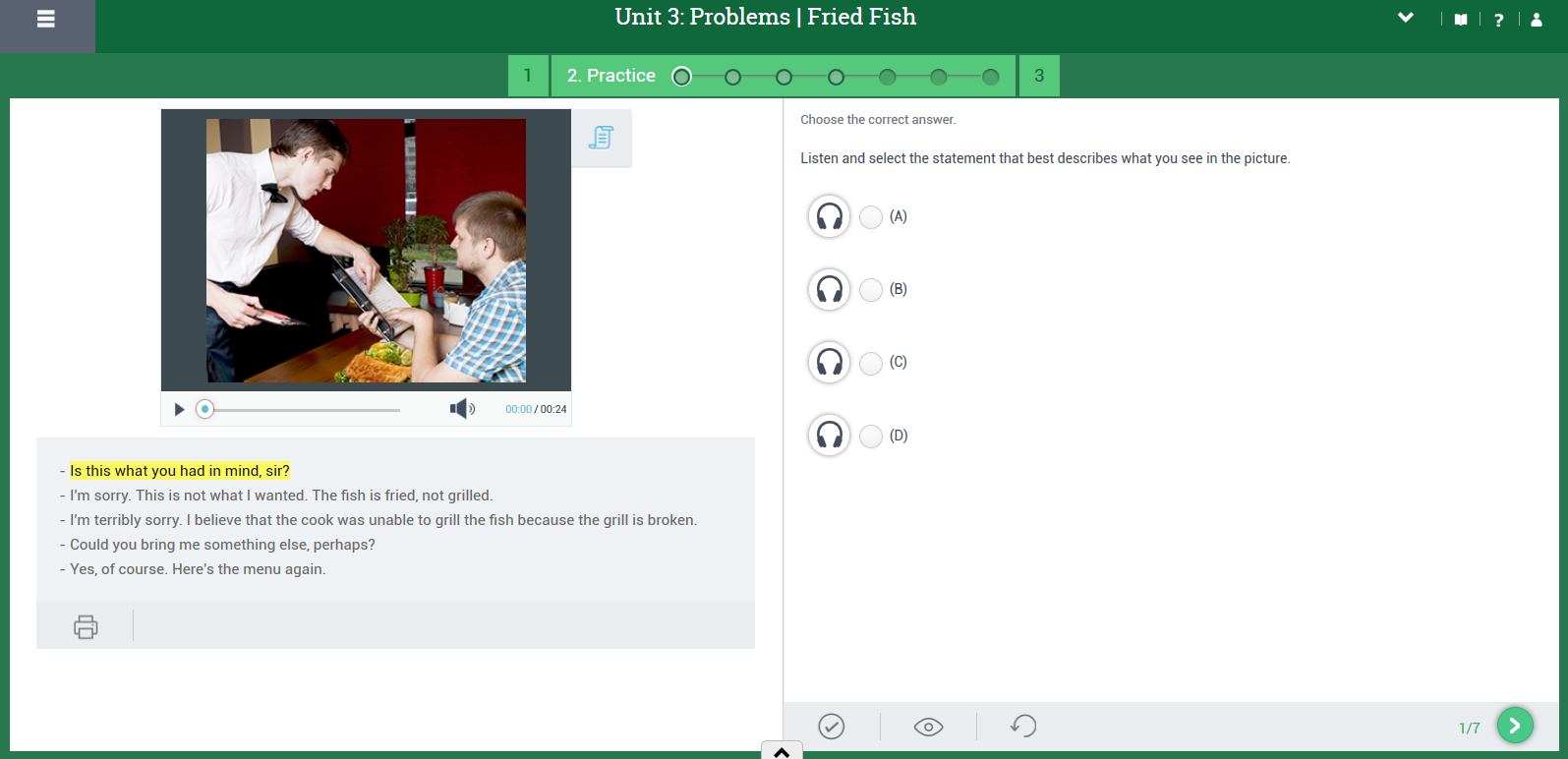1568x759 pixels.
Task: Open lesson section 3 tab
Action: click(x=1039, y=76)
